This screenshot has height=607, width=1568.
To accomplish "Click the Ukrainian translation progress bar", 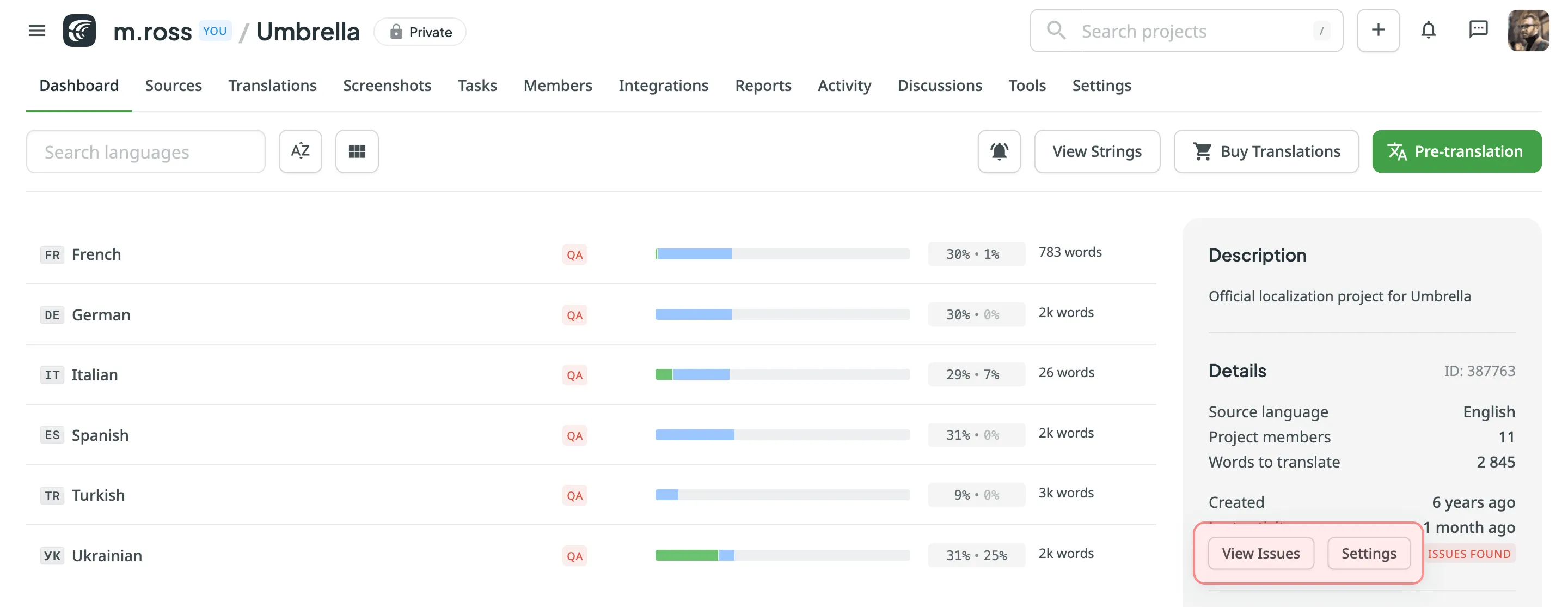I will [x=782, y=555].
